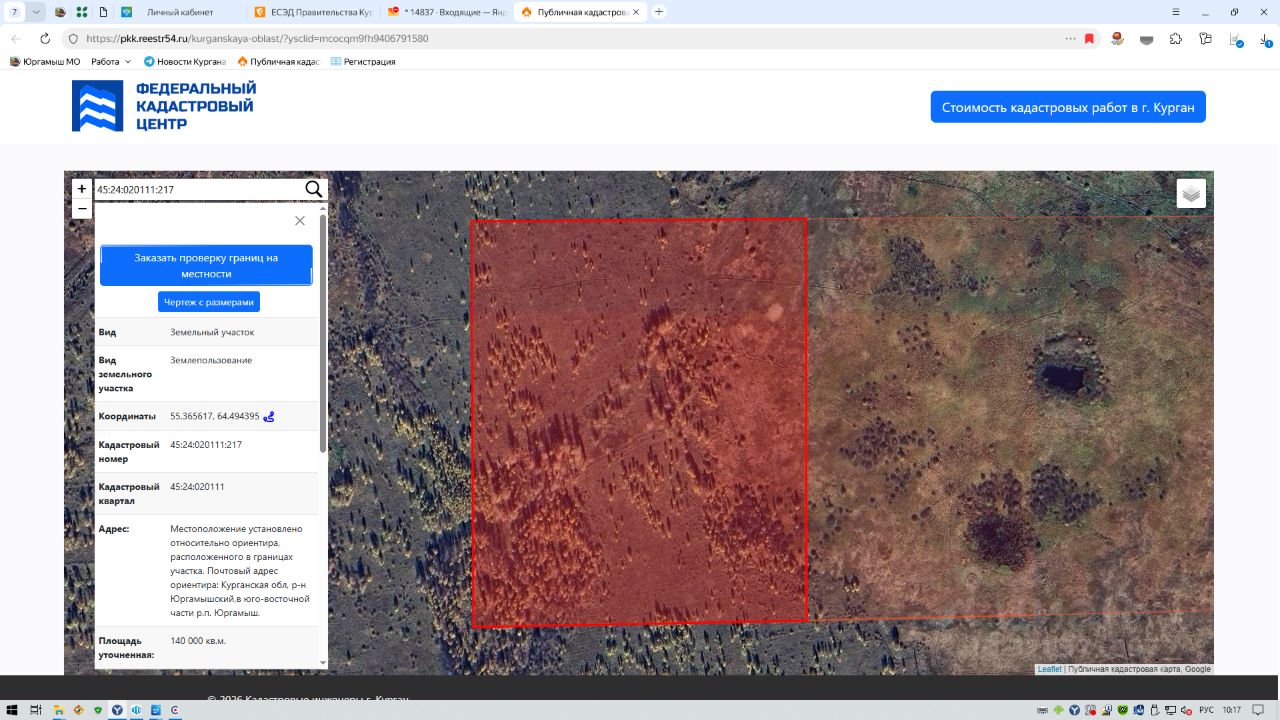Open the Leaflet attribution link
The height and width of the screenshot is (720, 1280).
pos(1049,669)
